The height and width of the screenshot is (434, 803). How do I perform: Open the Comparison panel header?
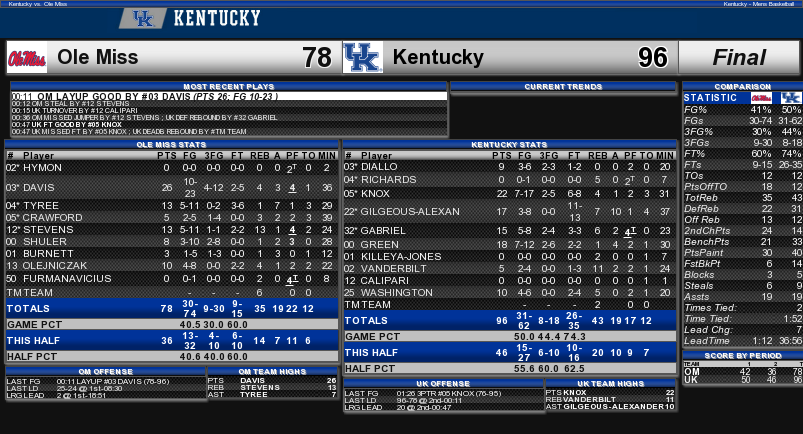743,87
